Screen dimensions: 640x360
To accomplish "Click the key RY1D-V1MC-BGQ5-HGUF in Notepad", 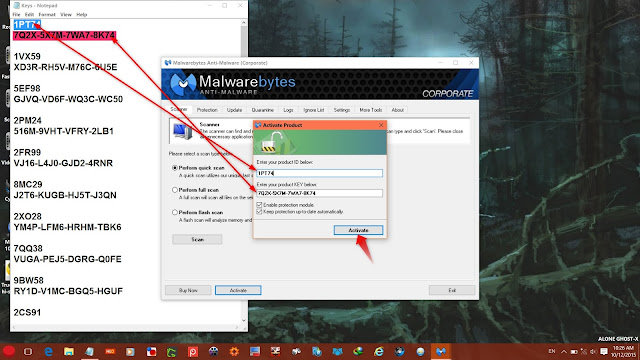I will (68, 291).
